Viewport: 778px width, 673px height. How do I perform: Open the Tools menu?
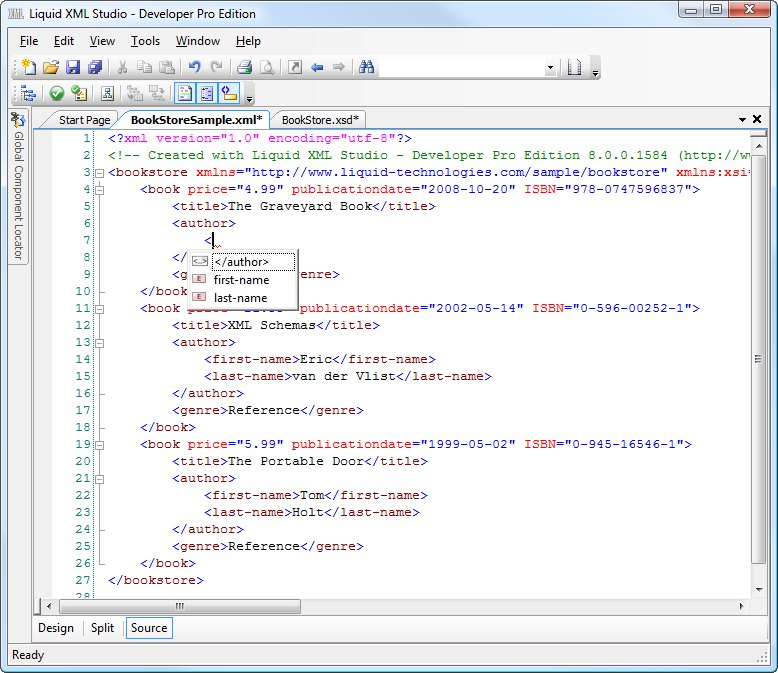click(x=145, y=41)
